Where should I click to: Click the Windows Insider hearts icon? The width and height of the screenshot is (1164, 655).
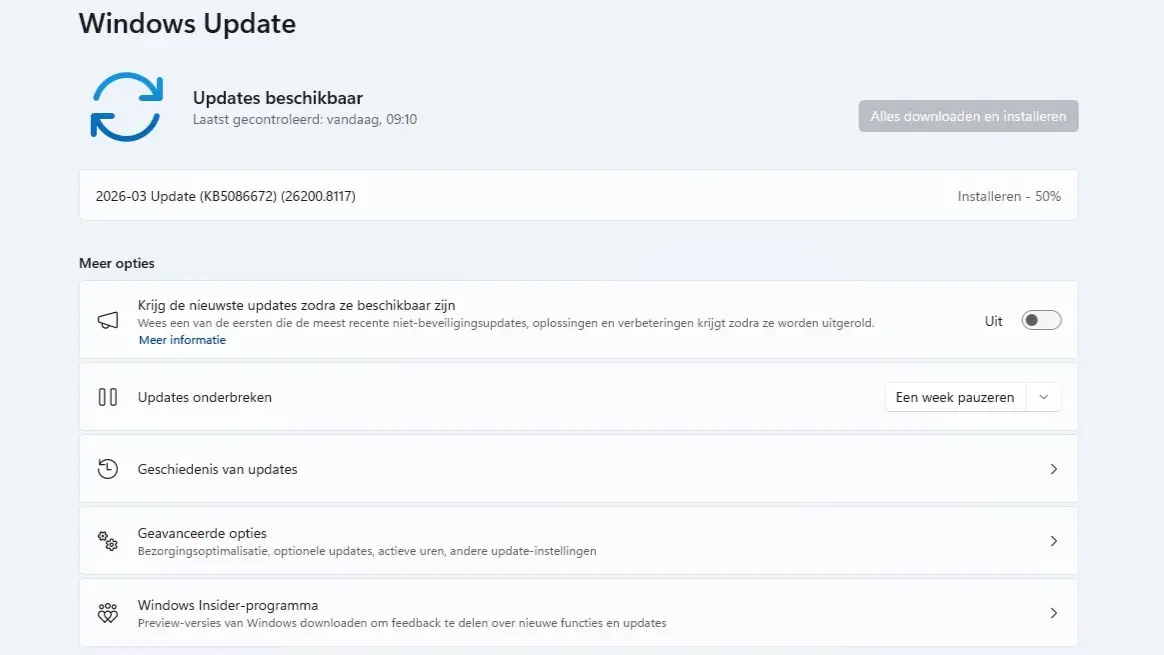point(108,613)
